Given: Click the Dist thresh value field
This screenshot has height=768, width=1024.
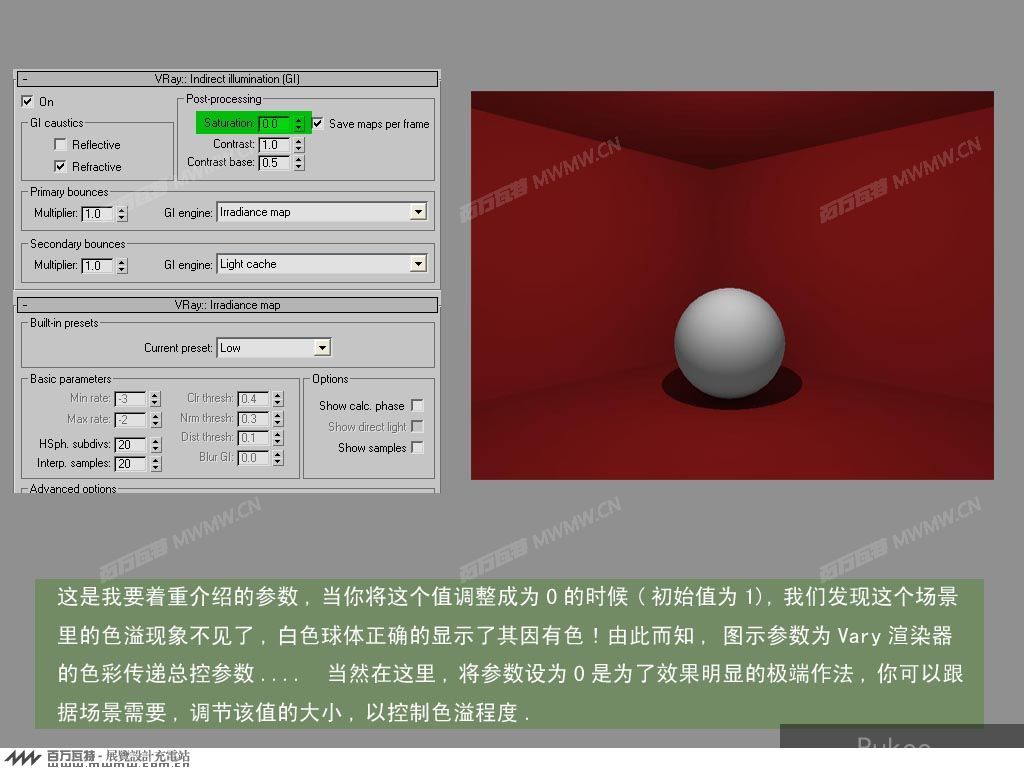Looking at the screenshot, I should click(x=253, y=438).
